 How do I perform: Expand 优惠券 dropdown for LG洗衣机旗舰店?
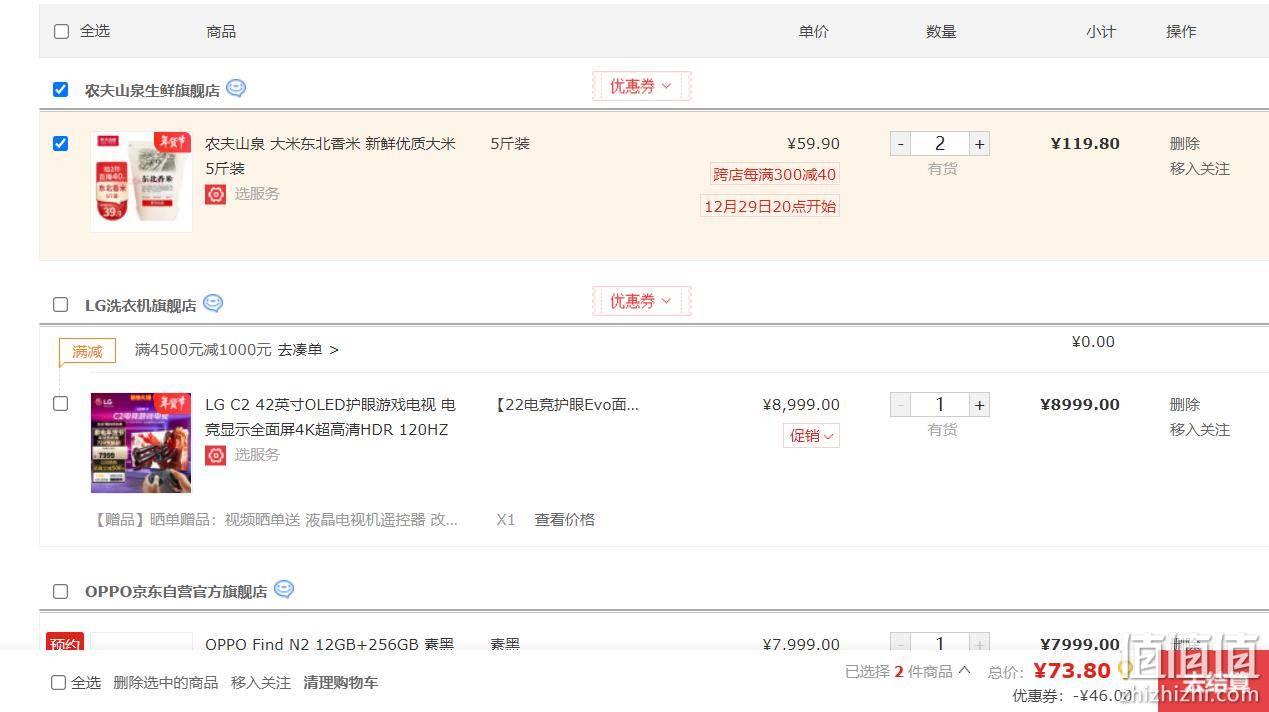(x=641, y=301)
